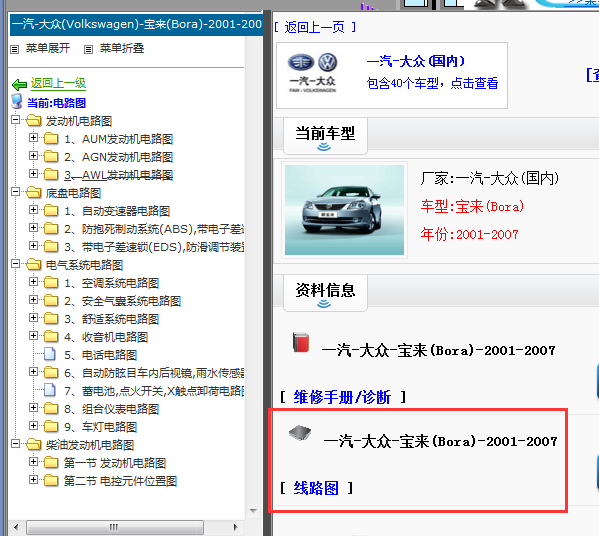Click 菜单折叠 to collapse all menus
Viewport: 599px width, 536px height.
[122, 49]
